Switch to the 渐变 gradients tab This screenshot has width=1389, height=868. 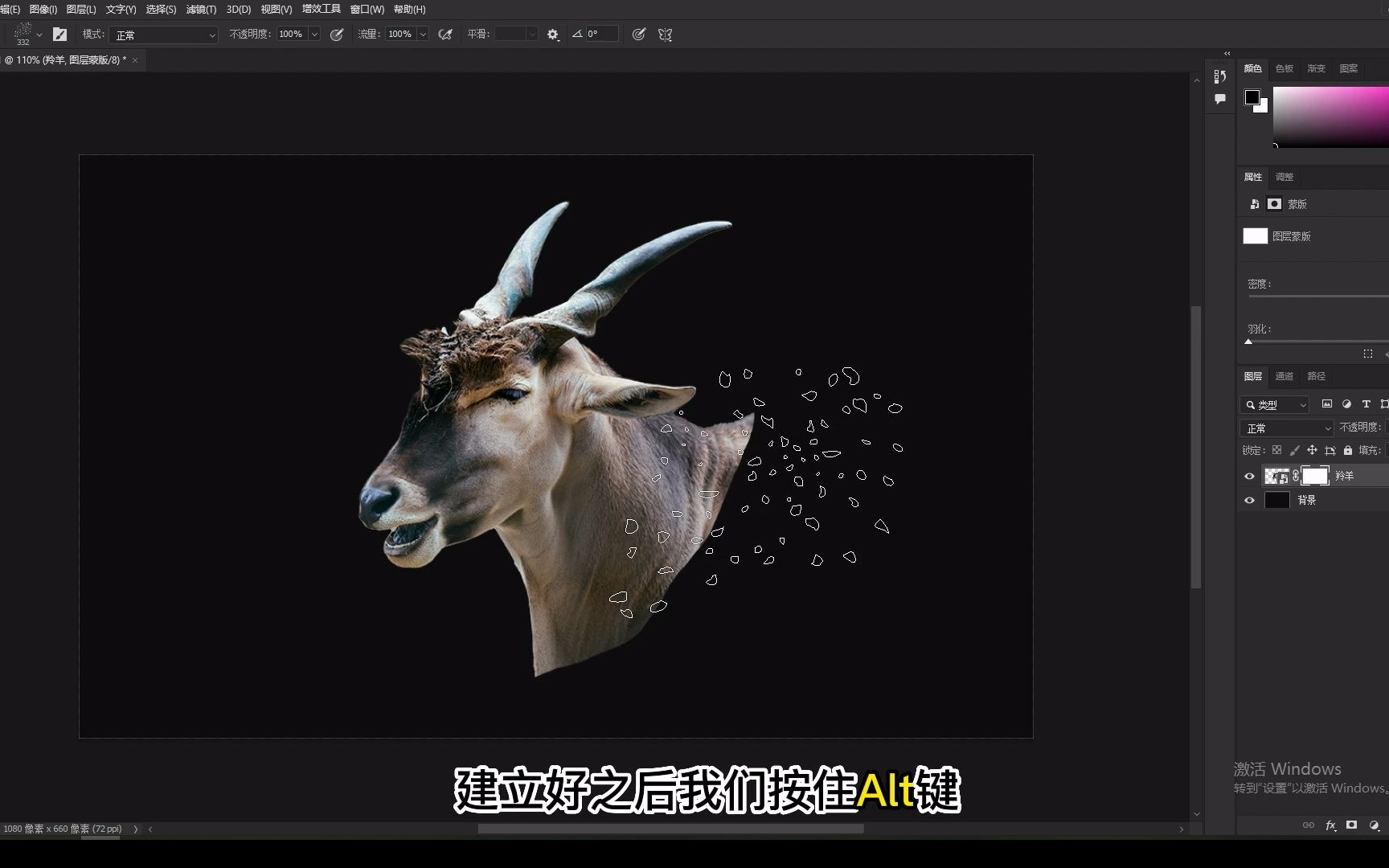click(x=1317, y=69)
